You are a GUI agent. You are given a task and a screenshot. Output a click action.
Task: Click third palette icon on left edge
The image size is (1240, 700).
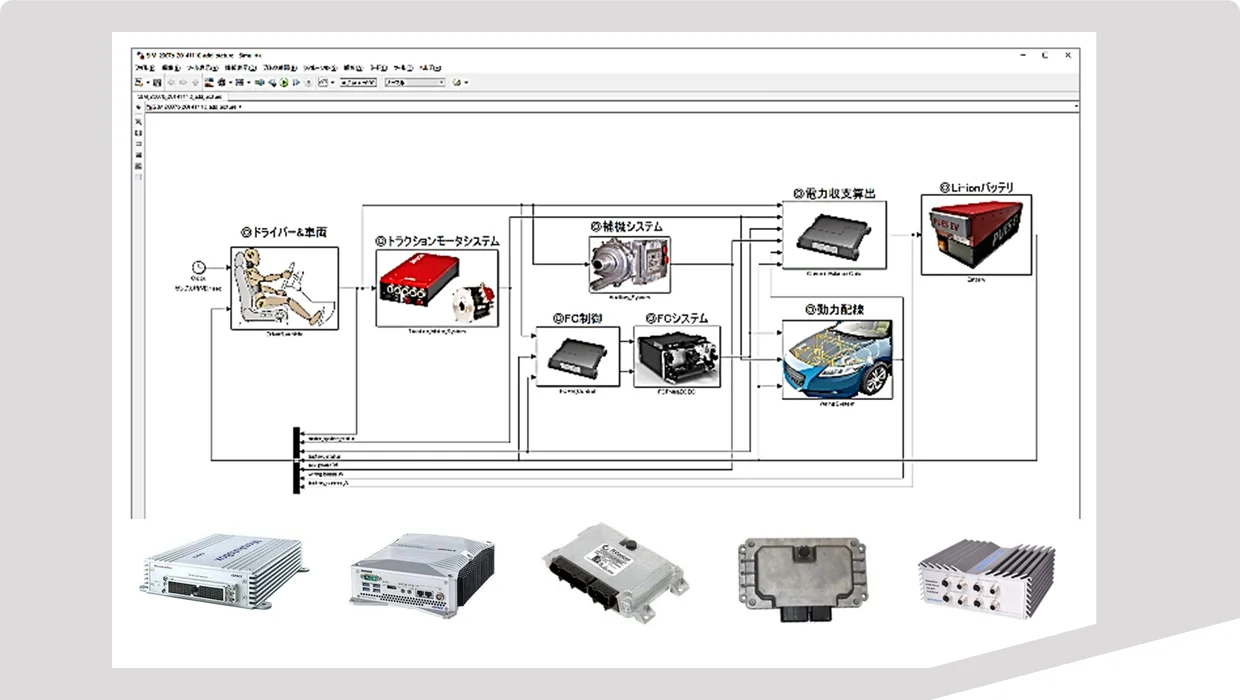click(139, 143)
